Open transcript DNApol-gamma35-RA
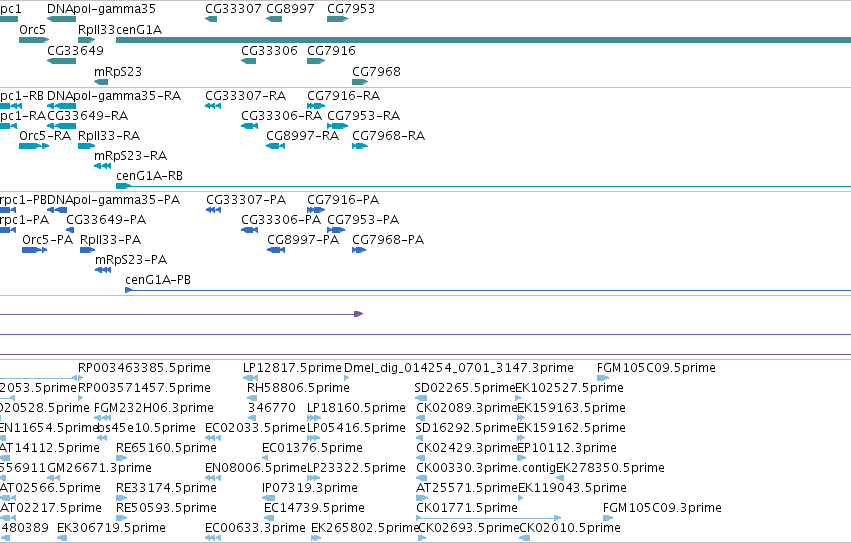Viewport: 851px width, 543px height. click(x=114, y=96)
